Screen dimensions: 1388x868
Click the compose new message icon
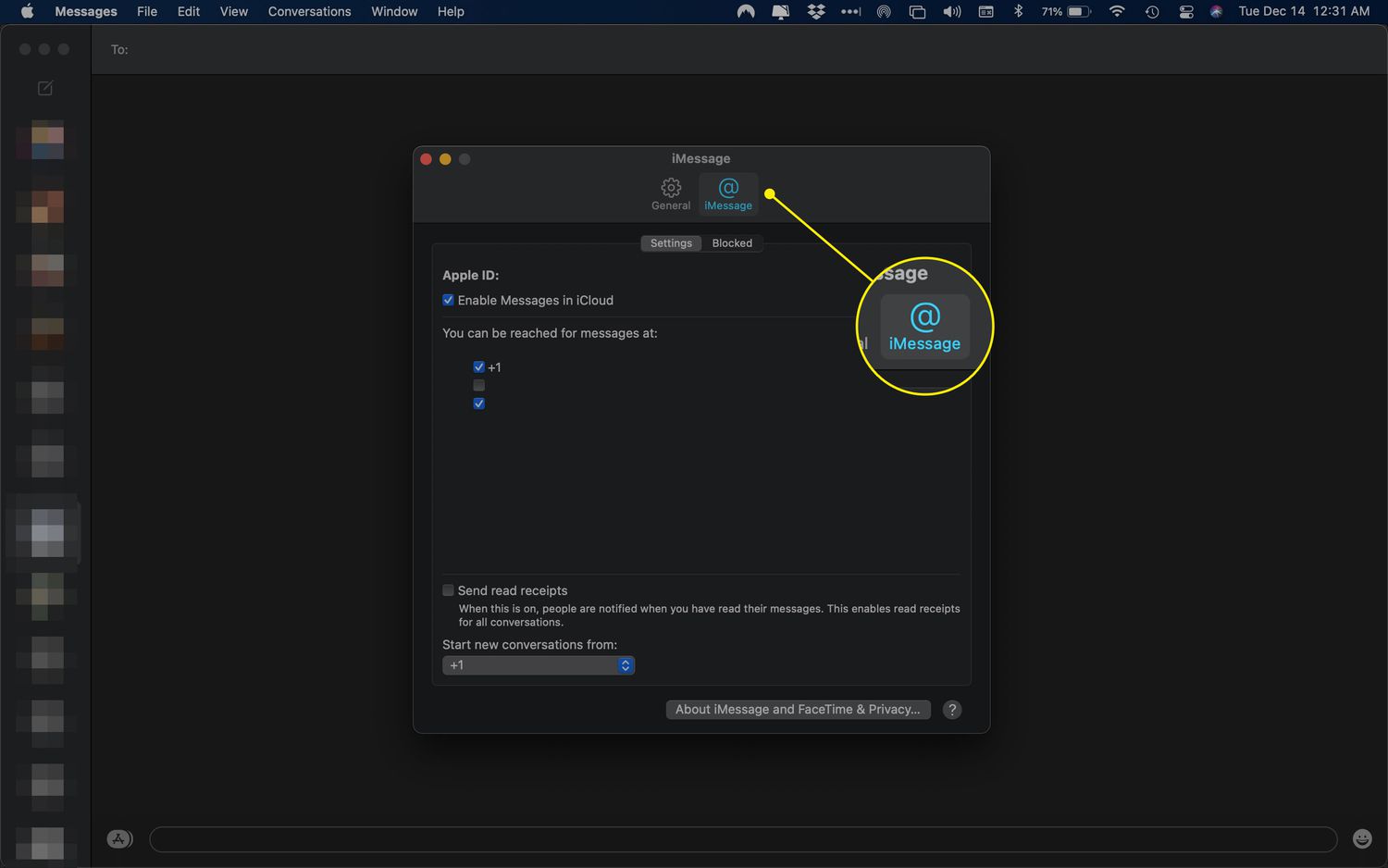(44, 88)
